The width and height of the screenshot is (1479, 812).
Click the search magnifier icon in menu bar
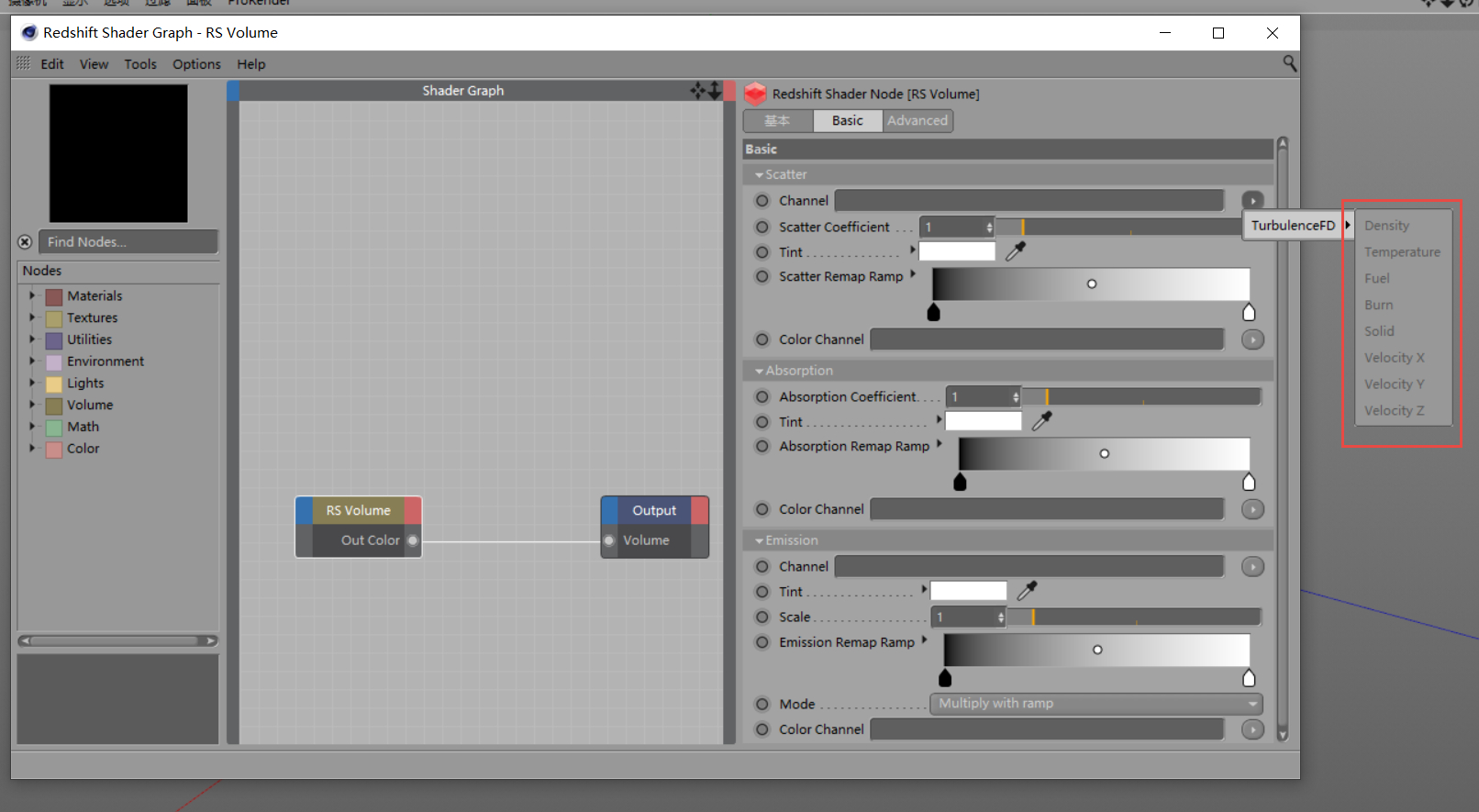pyautogui.click(x=1289, y=63)
